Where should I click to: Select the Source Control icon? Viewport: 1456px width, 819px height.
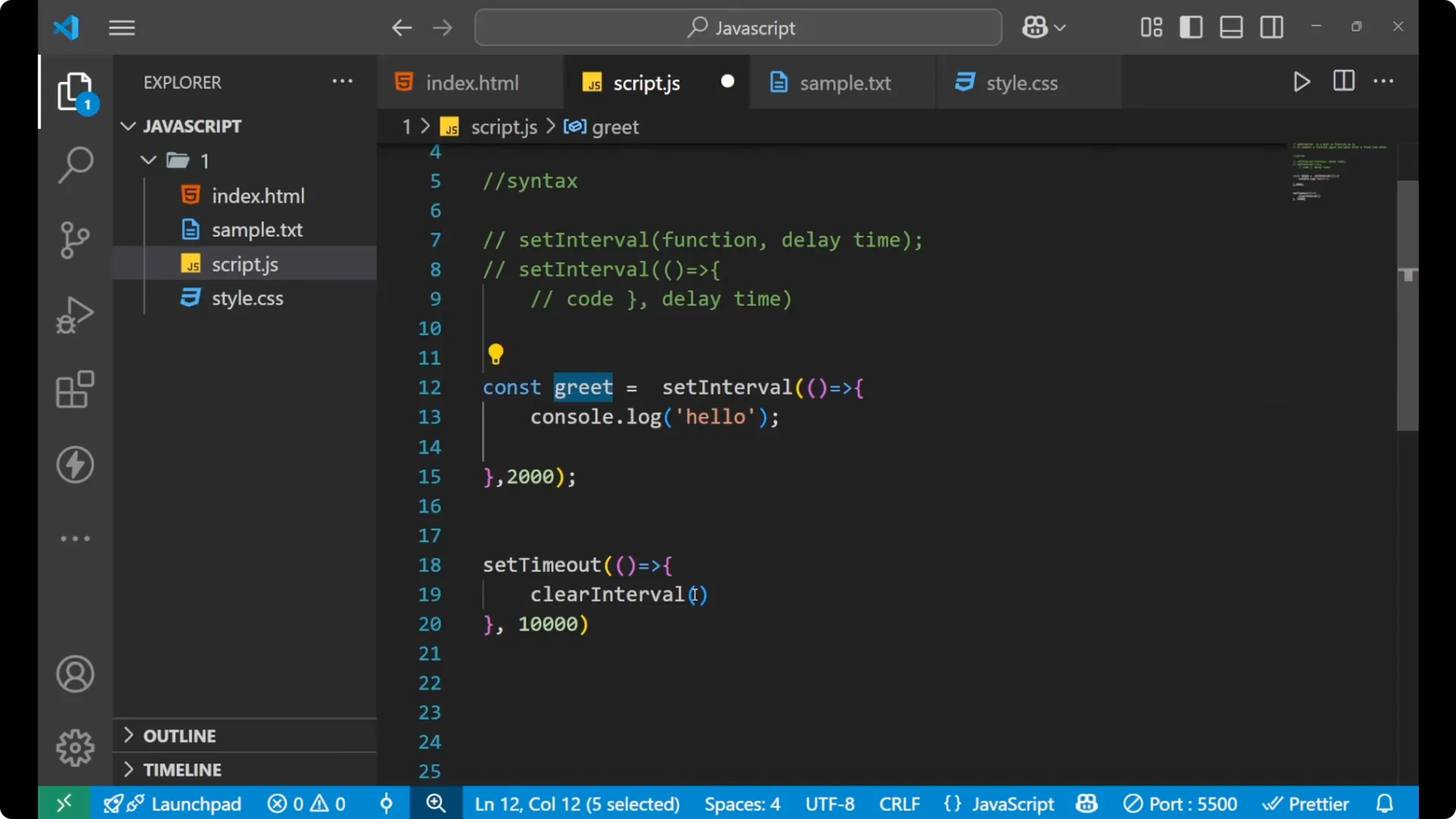[74, 240]
